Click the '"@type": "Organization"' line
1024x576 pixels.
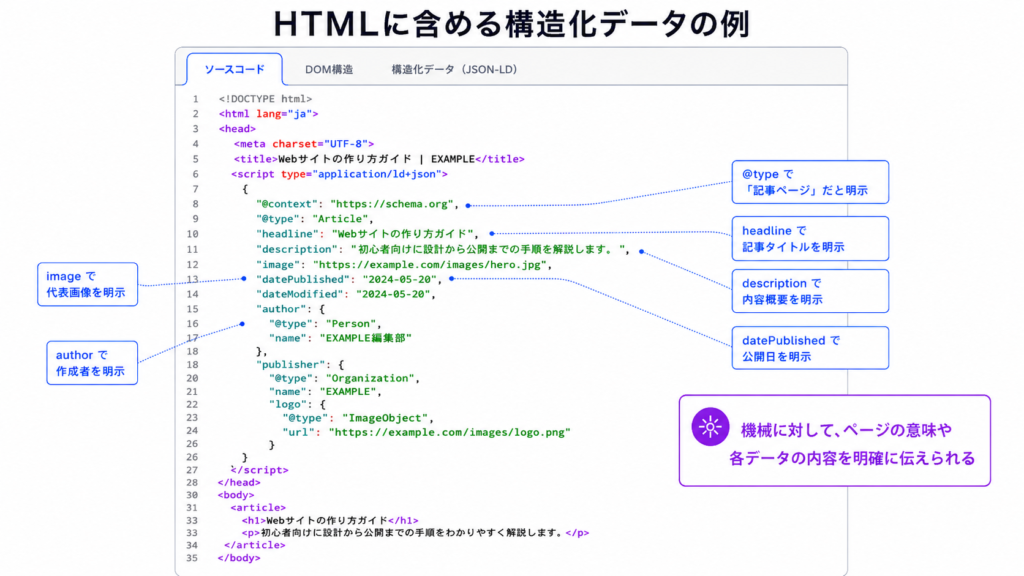(x=344, y=378)
